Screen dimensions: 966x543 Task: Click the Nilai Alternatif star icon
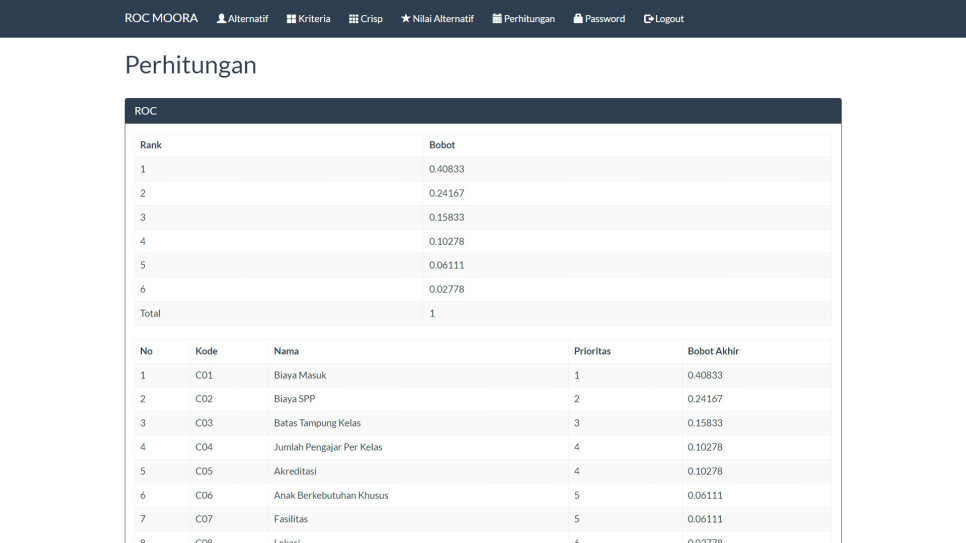coord(405,18)
